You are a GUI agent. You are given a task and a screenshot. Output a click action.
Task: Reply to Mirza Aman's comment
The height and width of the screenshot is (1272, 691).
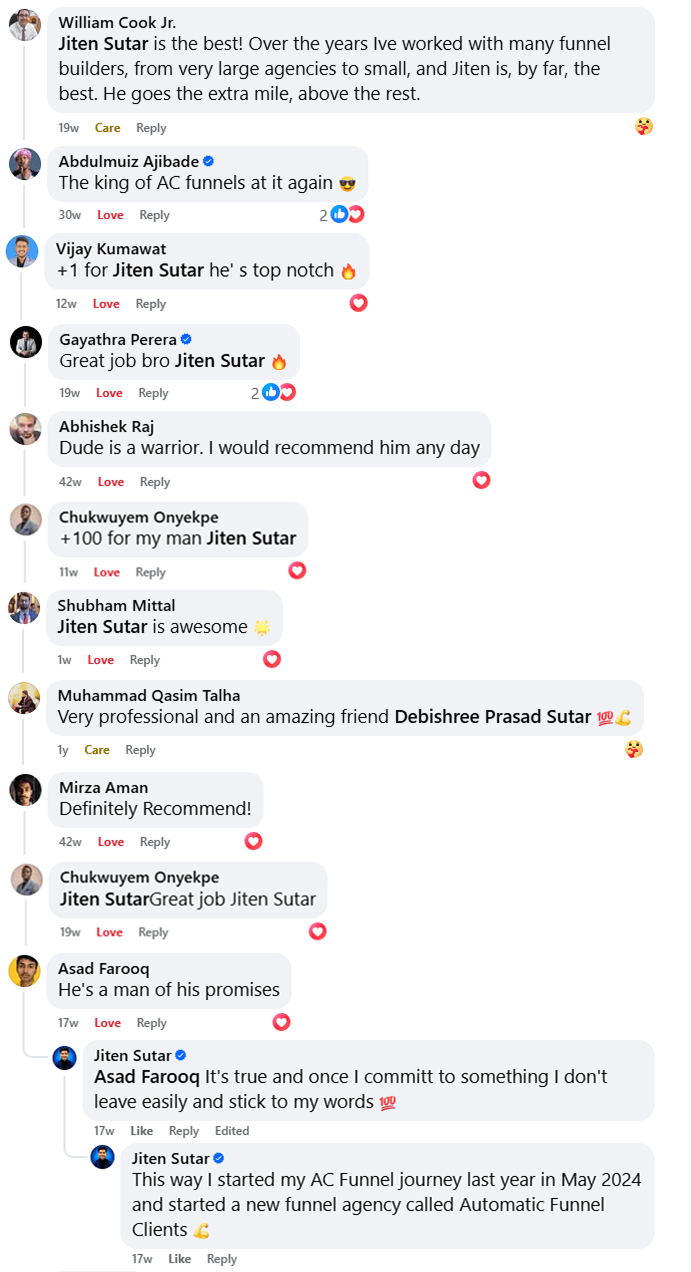click(155, 842)
